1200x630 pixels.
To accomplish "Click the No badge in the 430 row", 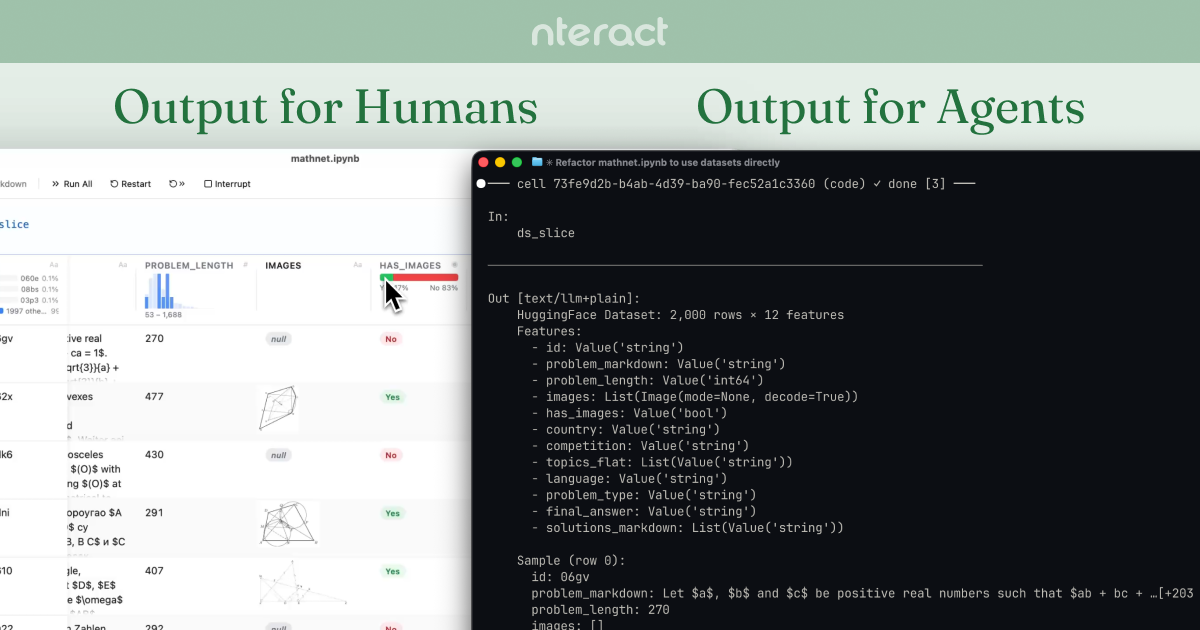I will pyautogui.click(x=391, y=455).
